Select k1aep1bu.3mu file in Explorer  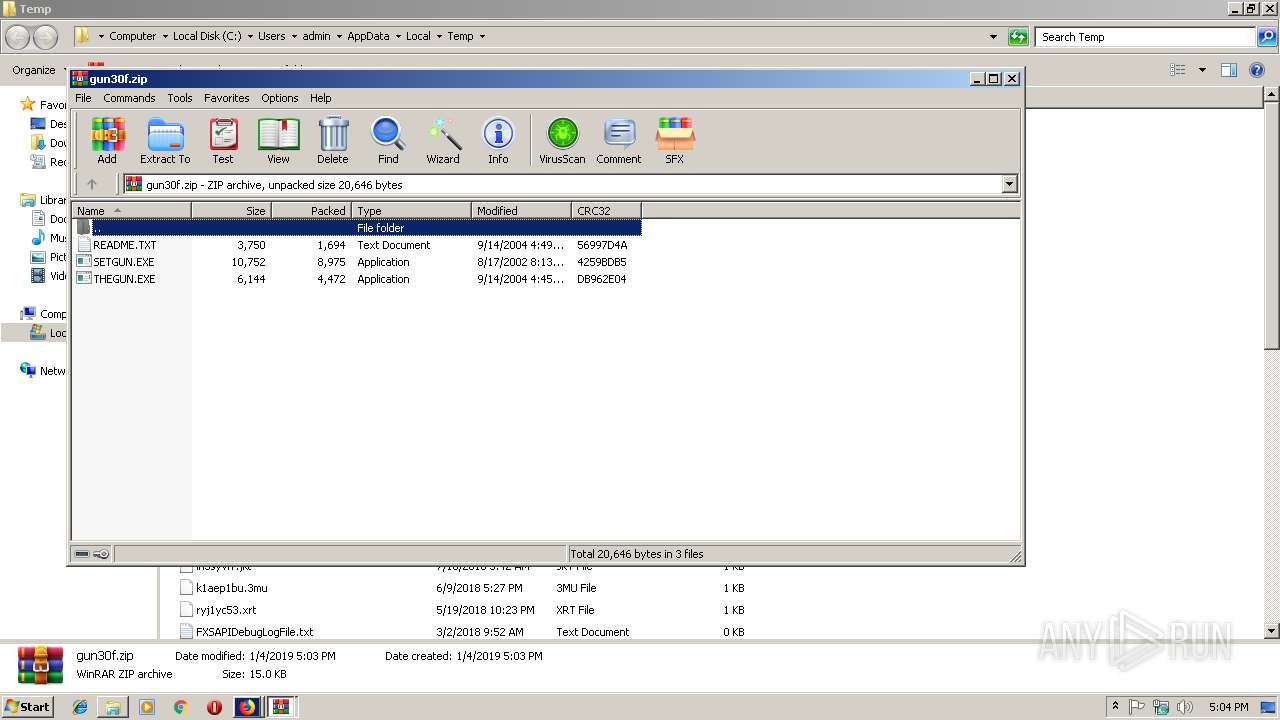tap(231, 588)
